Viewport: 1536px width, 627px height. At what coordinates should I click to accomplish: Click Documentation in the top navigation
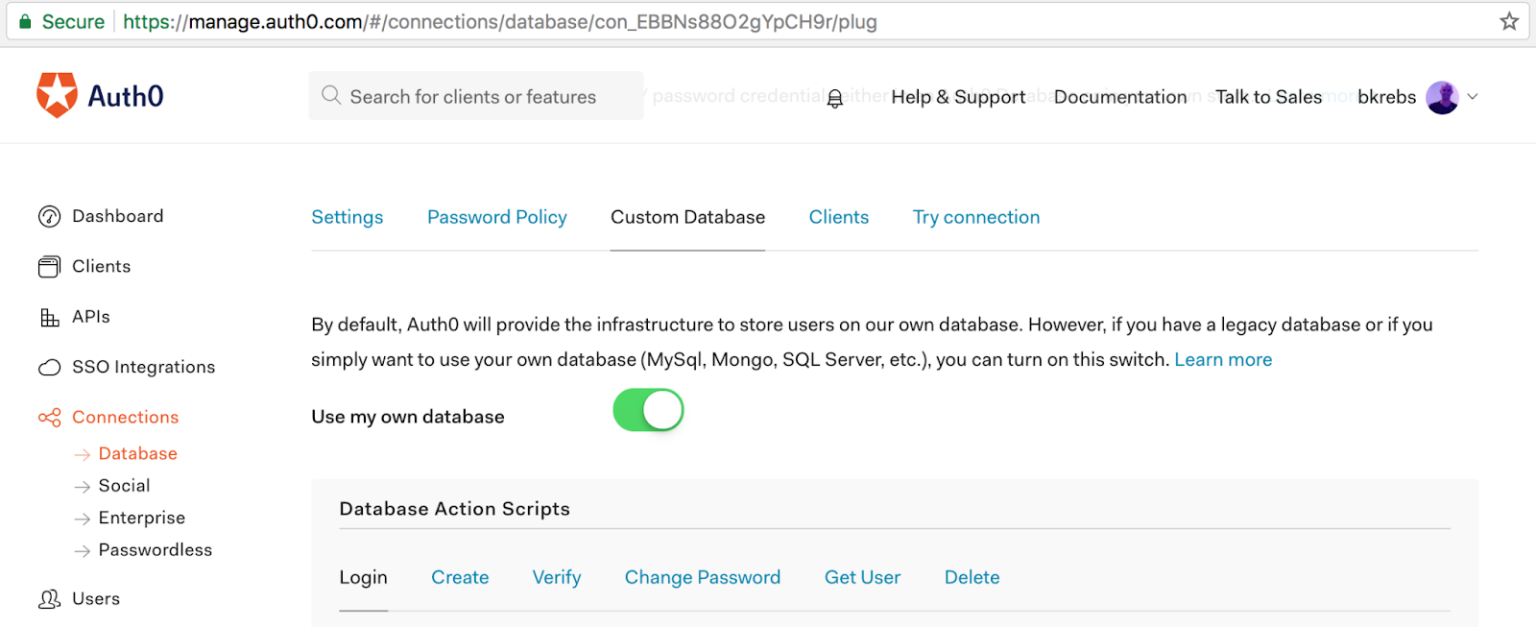tap(1120, 96)
